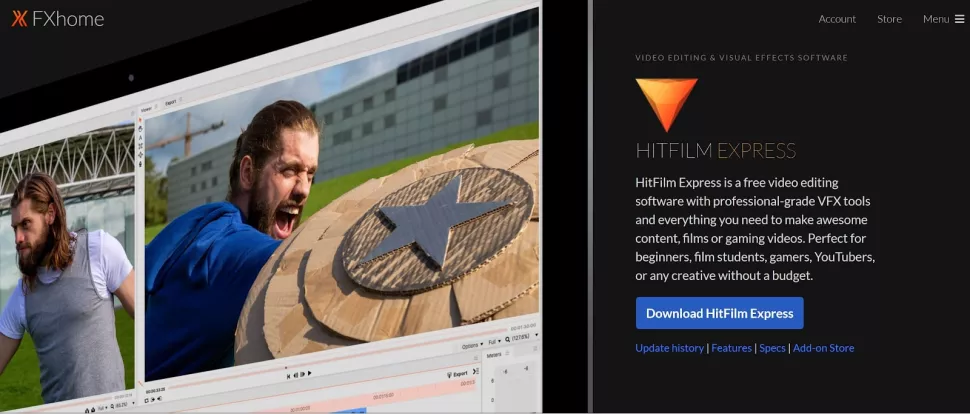Click the FXhome logo icon

[18, 19]
